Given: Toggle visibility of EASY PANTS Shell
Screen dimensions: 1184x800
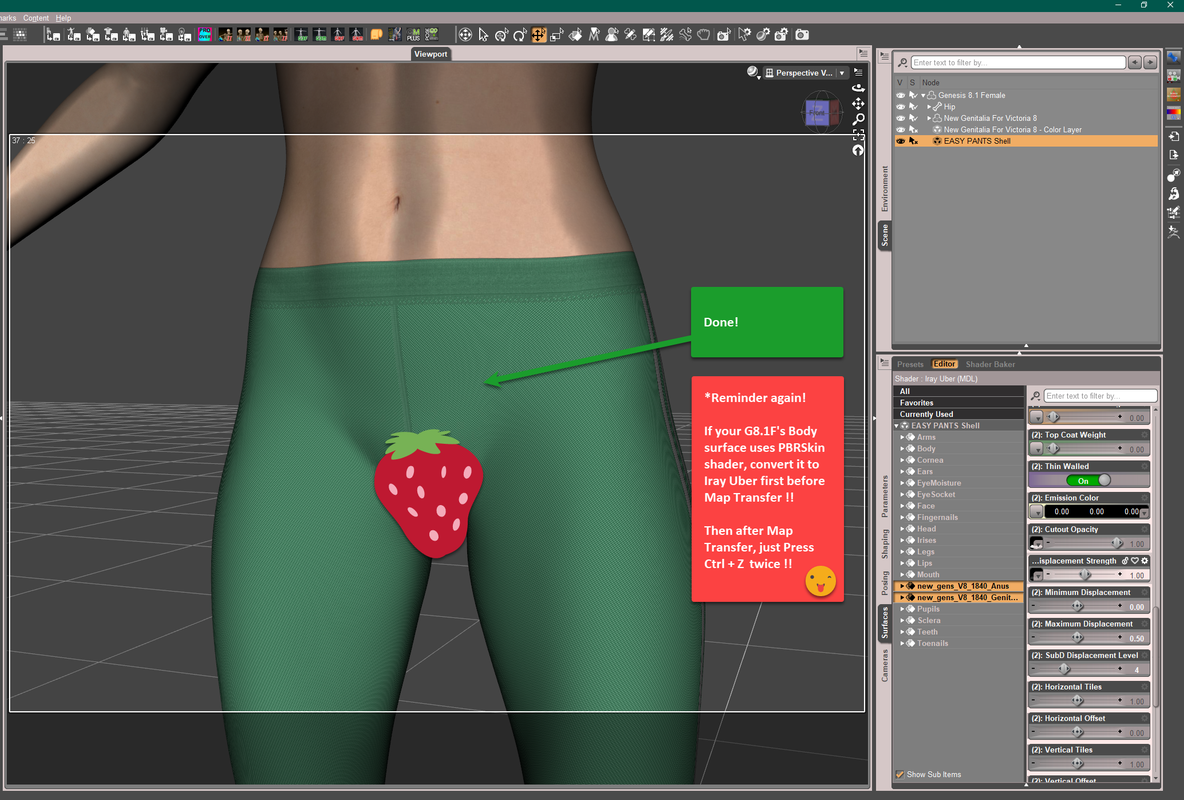Looking at the screenshot, I should click(x=900, y=141).
